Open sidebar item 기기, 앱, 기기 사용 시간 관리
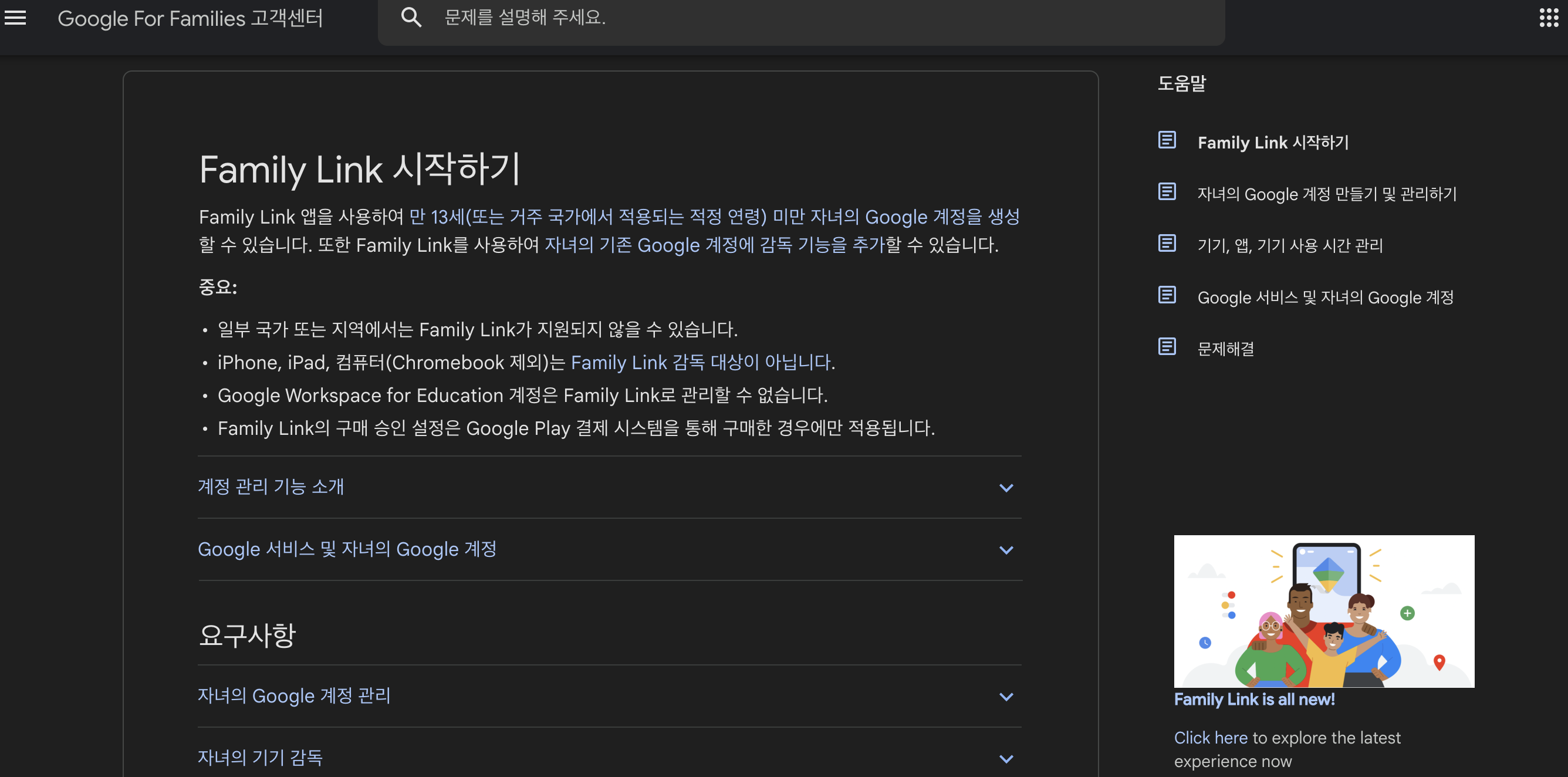The height and width of the screenshot is (777, 1568). pos(1290,246)
